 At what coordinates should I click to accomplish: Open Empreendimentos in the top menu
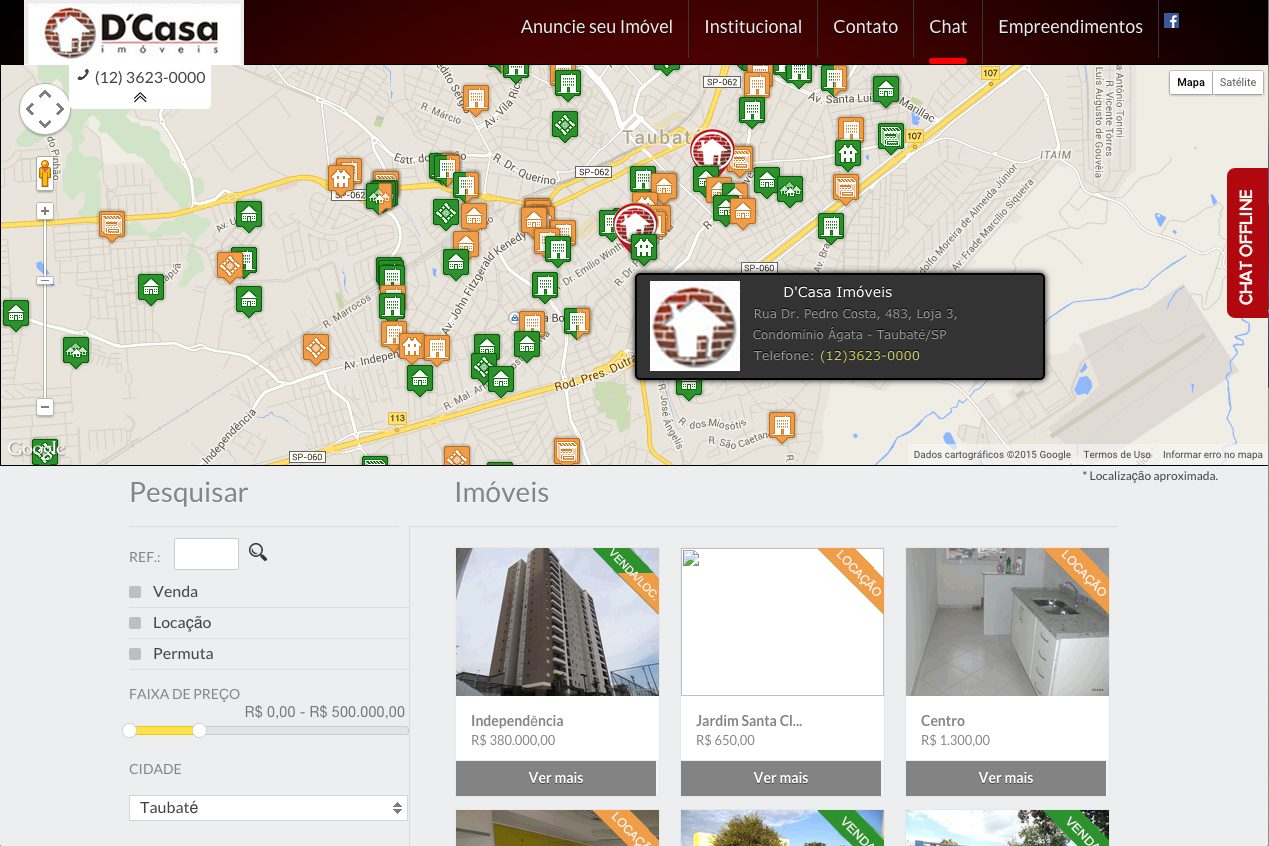pyautogui.click(x=1070, y=27)
